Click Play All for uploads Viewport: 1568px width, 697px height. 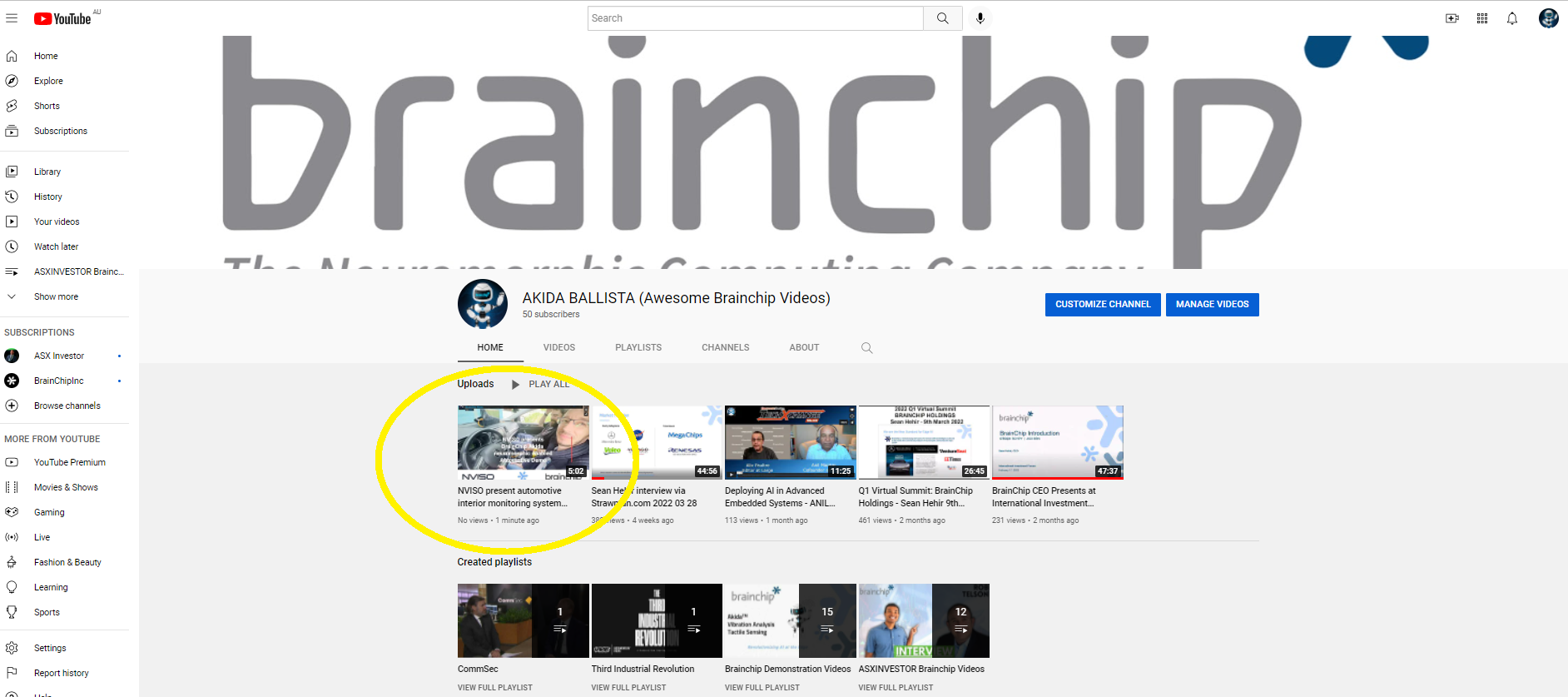(x=540, y=384)
